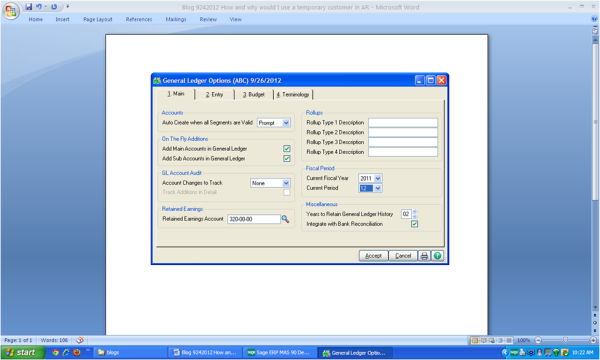Open Auto Create Prompt dropdown
Screen dimensions: 600x360
286,123
